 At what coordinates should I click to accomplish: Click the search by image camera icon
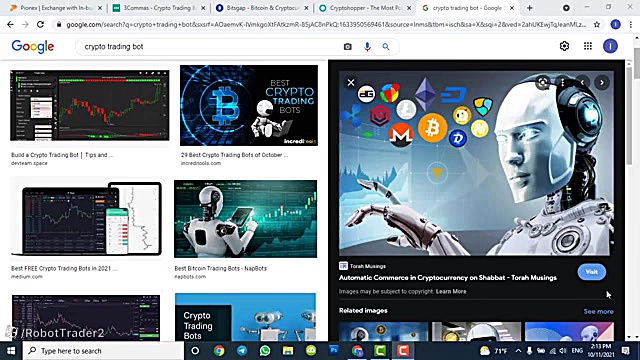(x=347, y=47)
